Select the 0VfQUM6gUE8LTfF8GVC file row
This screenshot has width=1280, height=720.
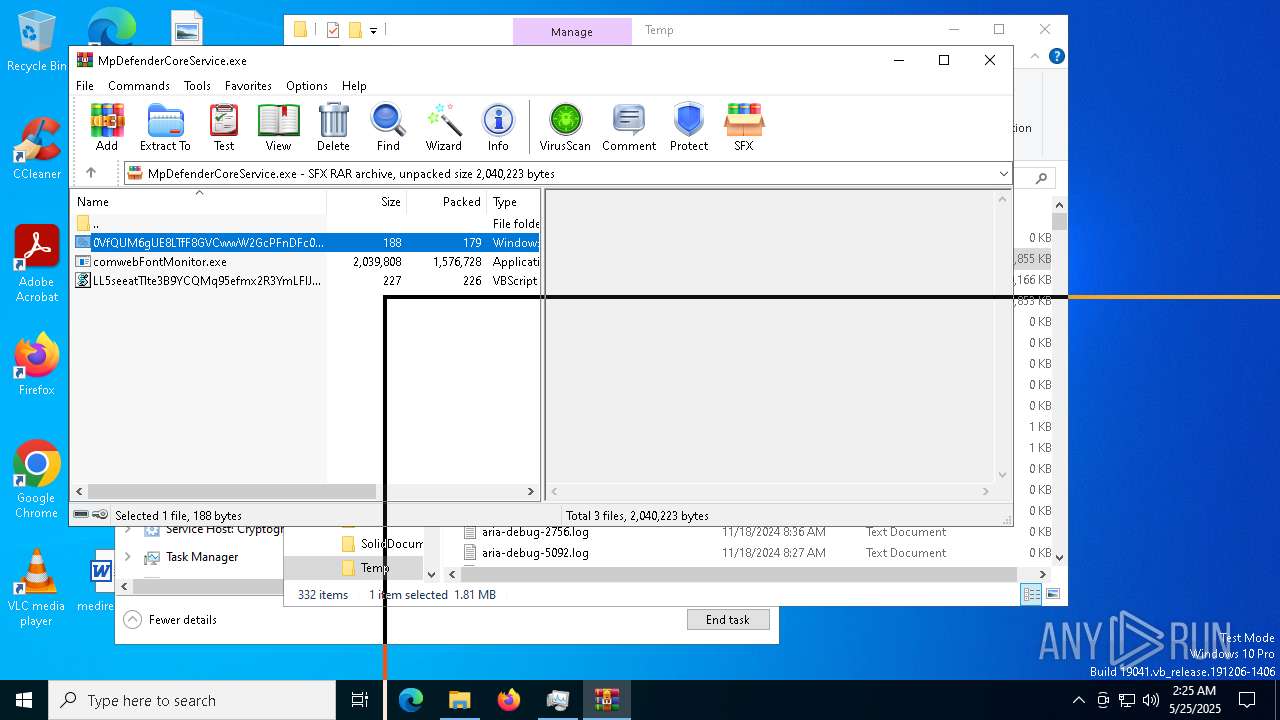306,242
